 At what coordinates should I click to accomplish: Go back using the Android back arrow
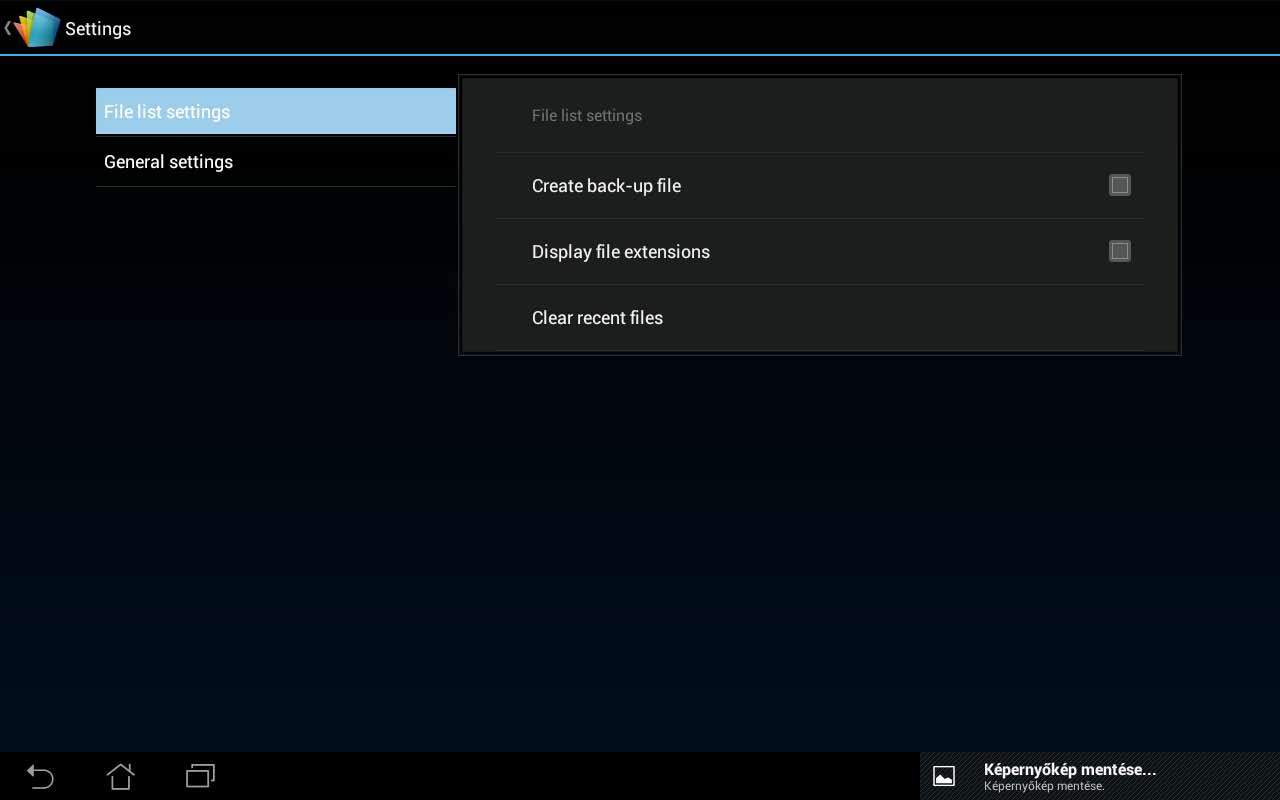point(40,776)
